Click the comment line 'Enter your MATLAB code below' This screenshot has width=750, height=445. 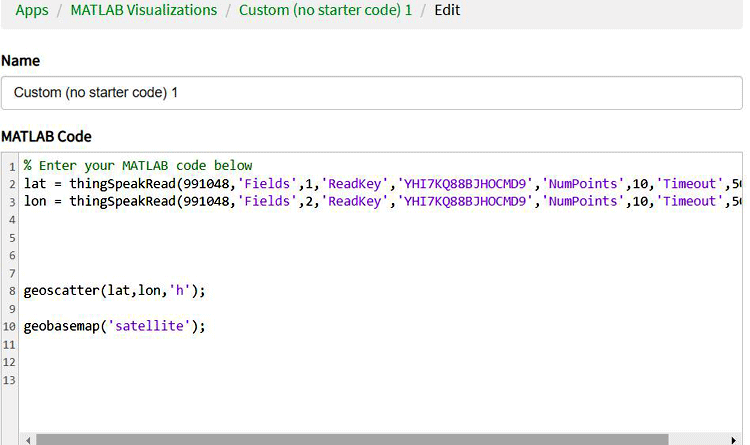point(138,166)
